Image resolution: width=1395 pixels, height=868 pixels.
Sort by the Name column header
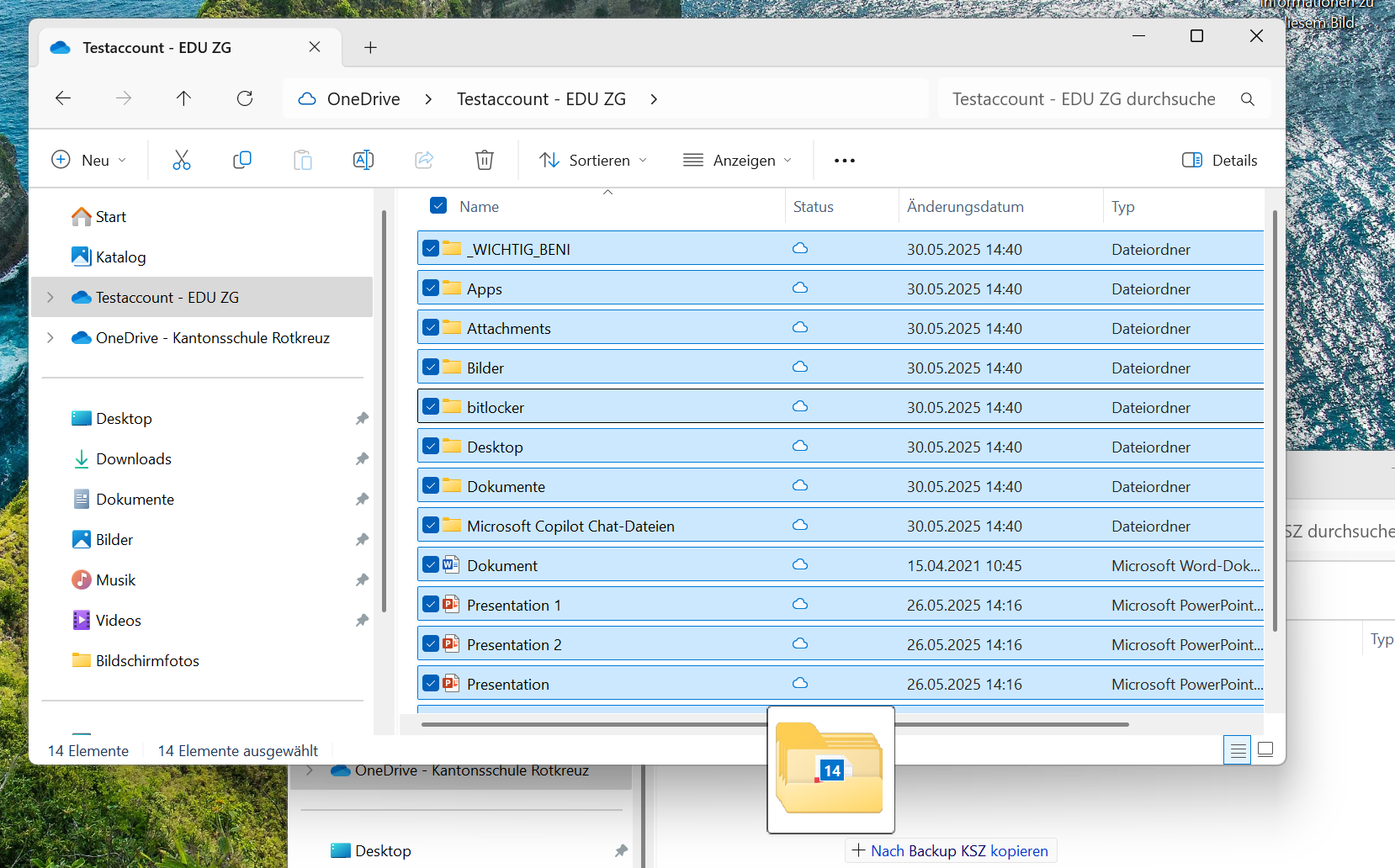[479, 207]
